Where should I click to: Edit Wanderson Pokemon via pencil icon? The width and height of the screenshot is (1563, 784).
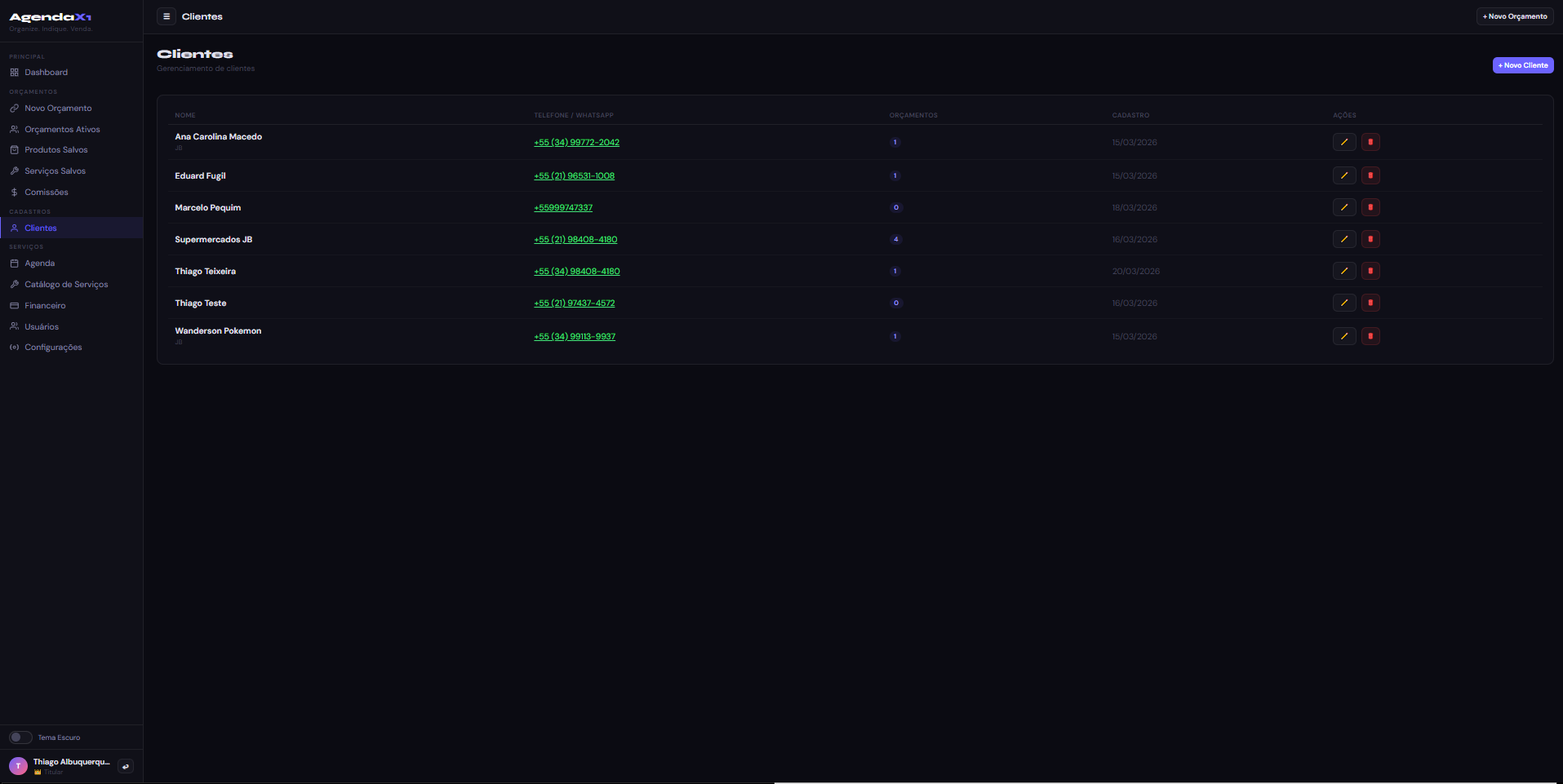click(x=1343, y=336)
